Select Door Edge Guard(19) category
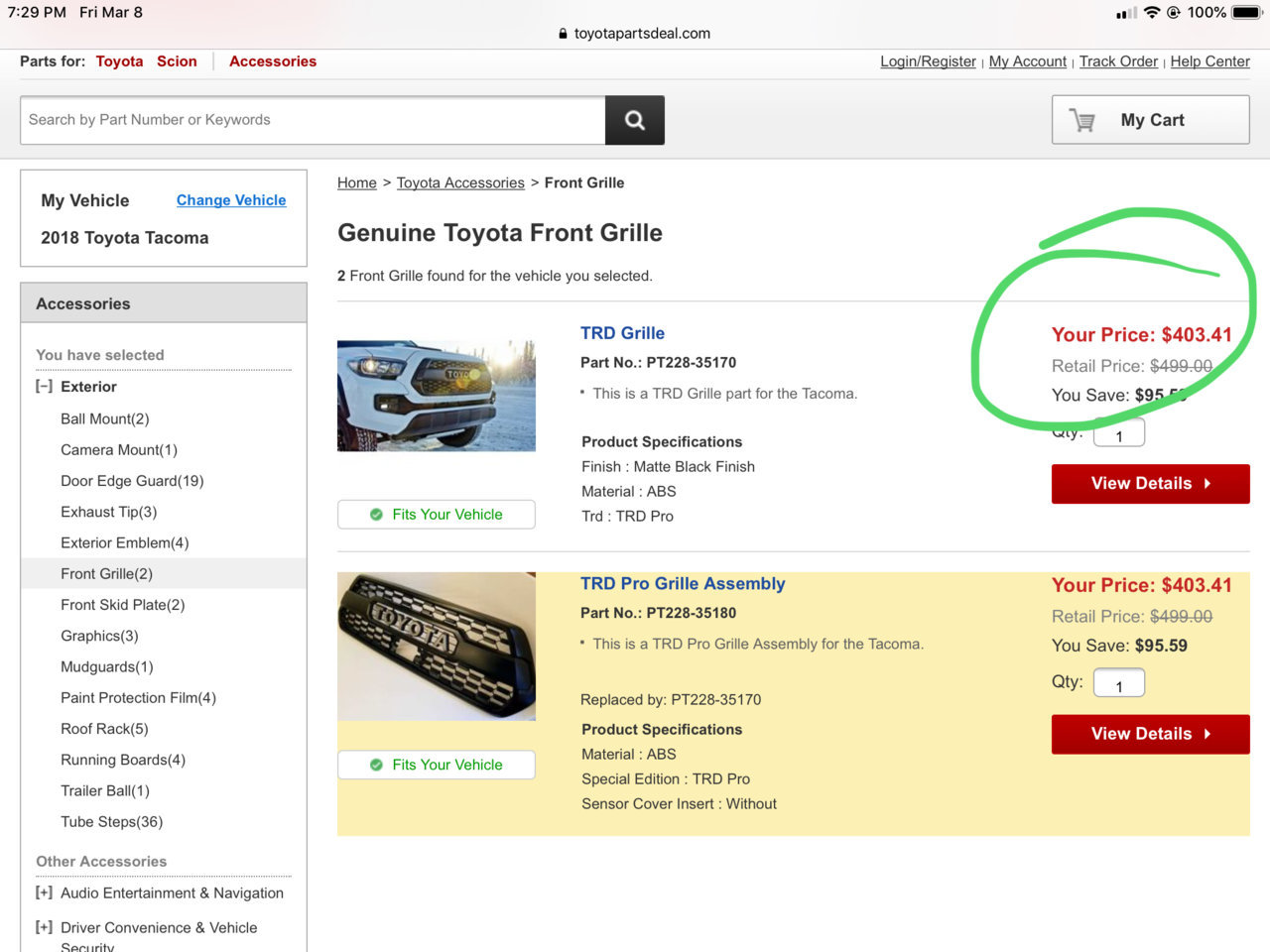Viewport: 1270px width, 952px height. click(x=132, y=481)
